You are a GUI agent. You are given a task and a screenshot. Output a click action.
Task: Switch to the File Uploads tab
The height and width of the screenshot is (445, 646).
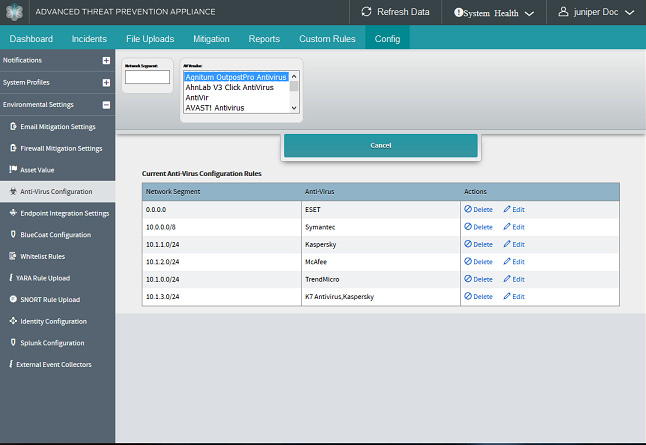tap(150, 39)
